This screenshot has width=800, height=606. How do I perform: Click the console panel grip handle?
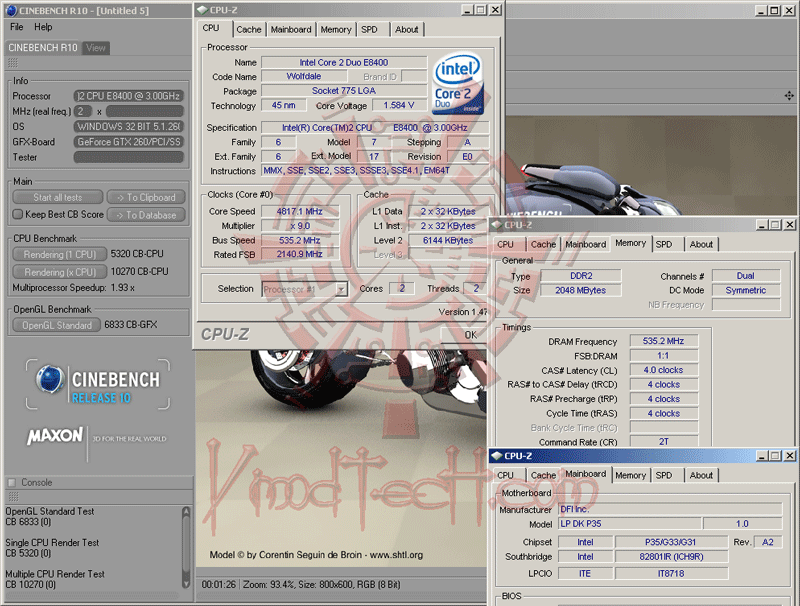[x=13, y=496]
